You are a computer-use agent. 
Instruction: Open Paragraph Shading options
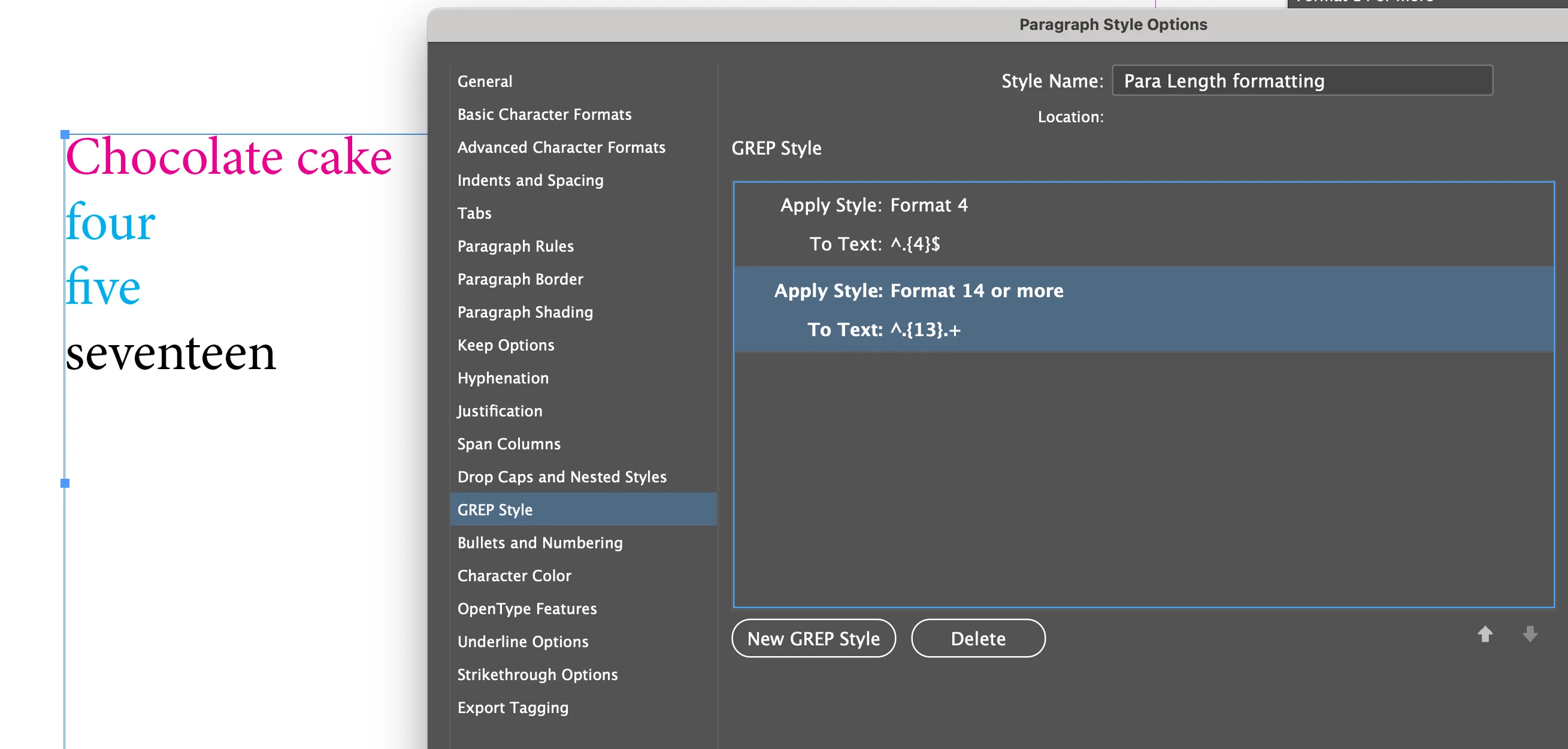[525, 312]
